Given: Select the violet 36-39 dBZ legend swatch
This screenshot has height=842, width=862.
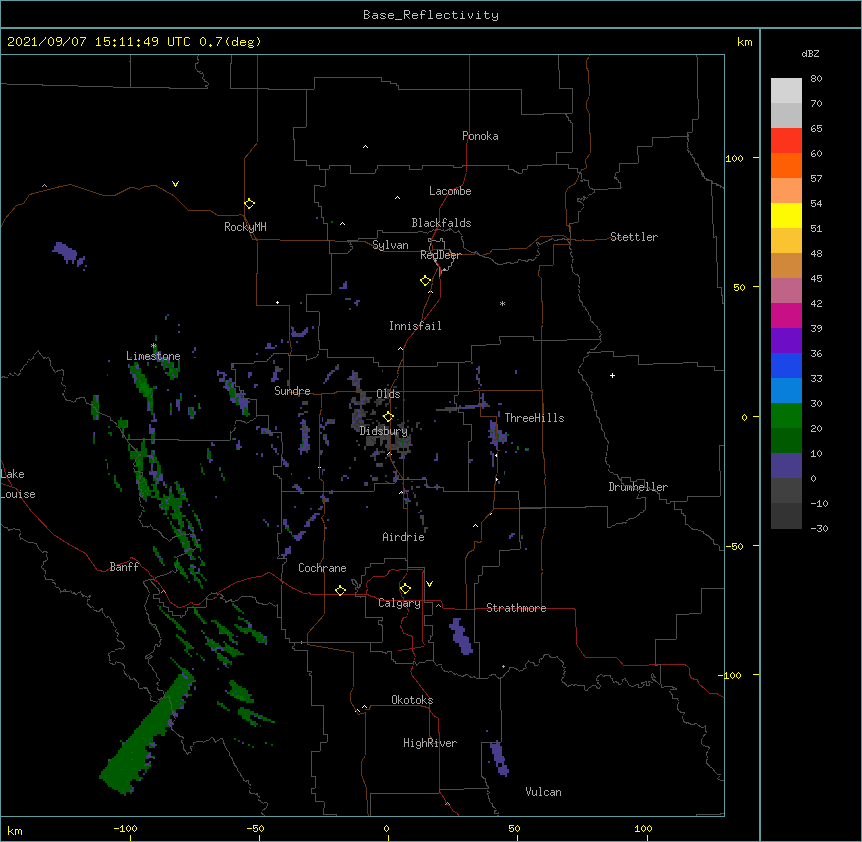Looking at the screenshot, I should click(x=786, y=340).
